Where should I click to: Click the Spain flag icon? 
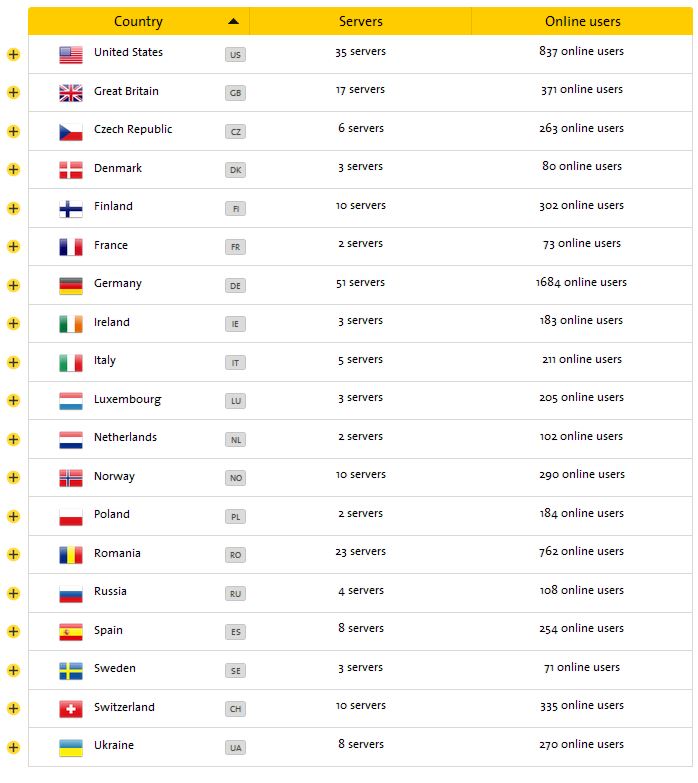(x=70, y=632)
